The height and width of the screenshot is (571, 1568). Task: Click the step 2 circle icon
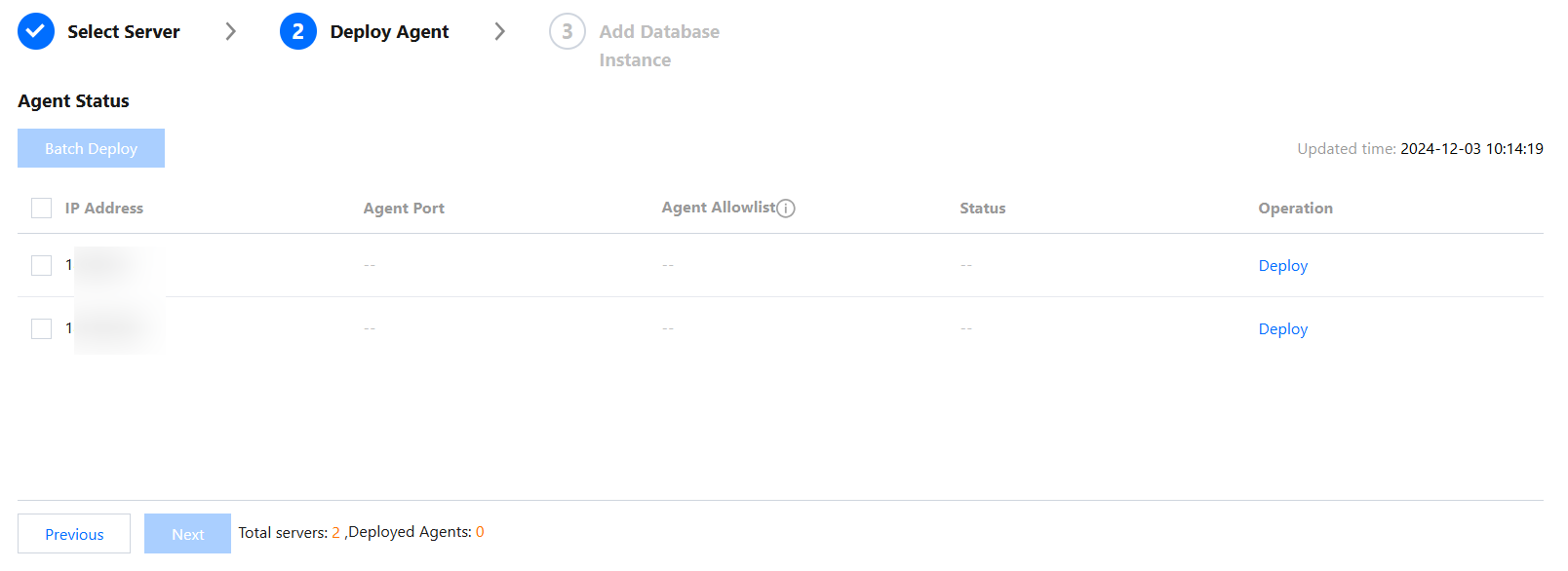click(x=297, y=31)
